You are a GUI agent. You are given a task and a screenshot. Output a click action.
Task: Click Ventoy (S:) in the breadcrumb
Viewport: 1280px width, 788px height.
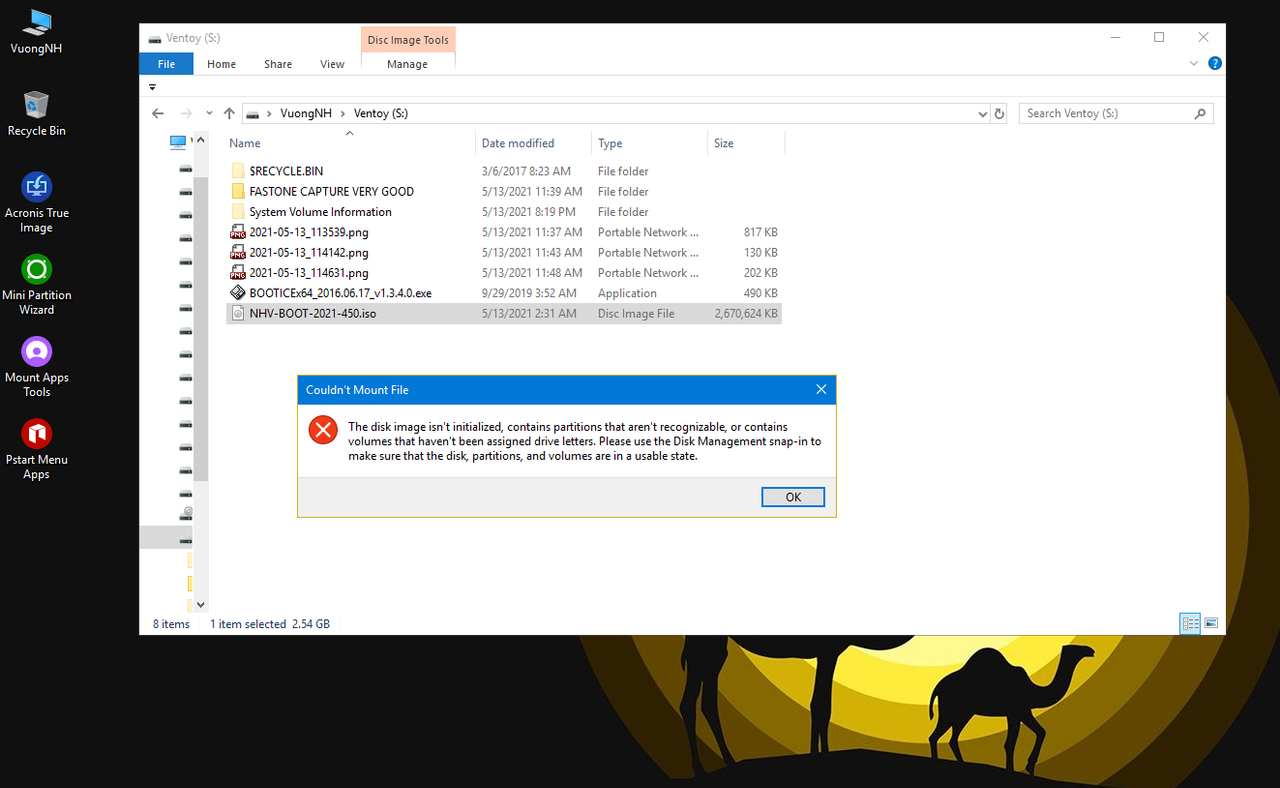381,114
